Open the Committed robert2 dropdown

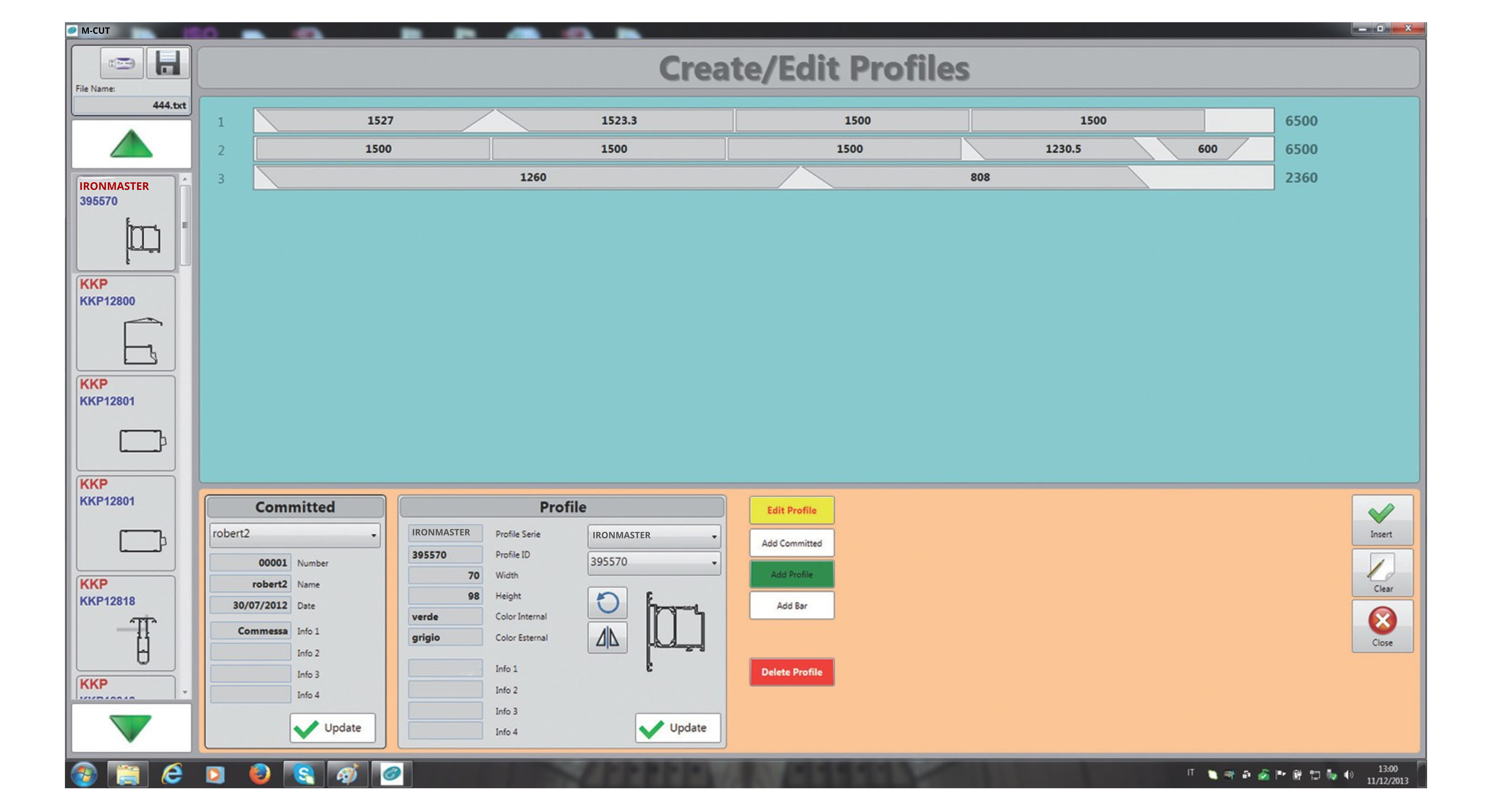[295, 535]
